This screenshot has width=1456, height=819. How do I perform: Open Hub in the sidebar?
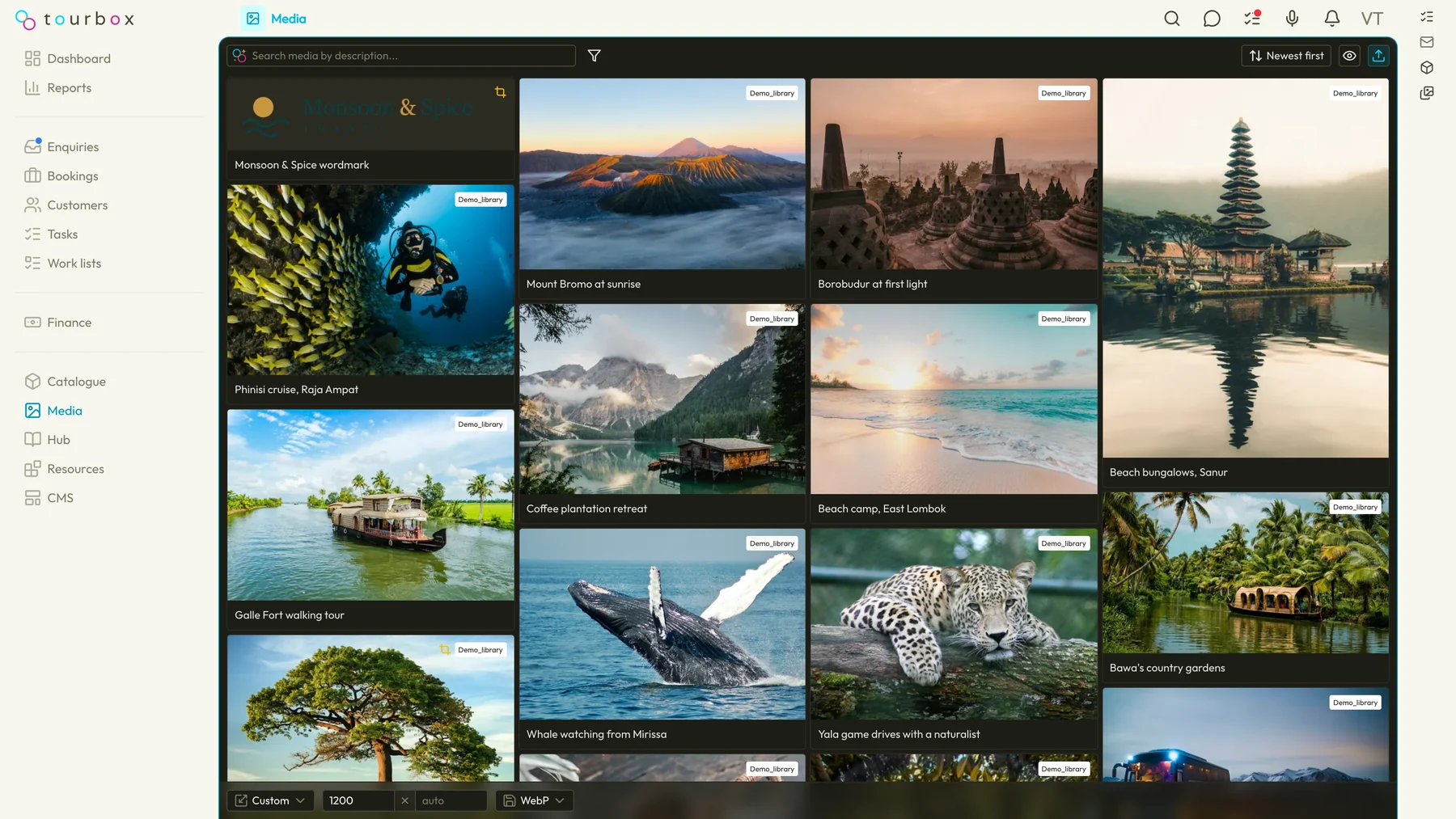[48, 439]
